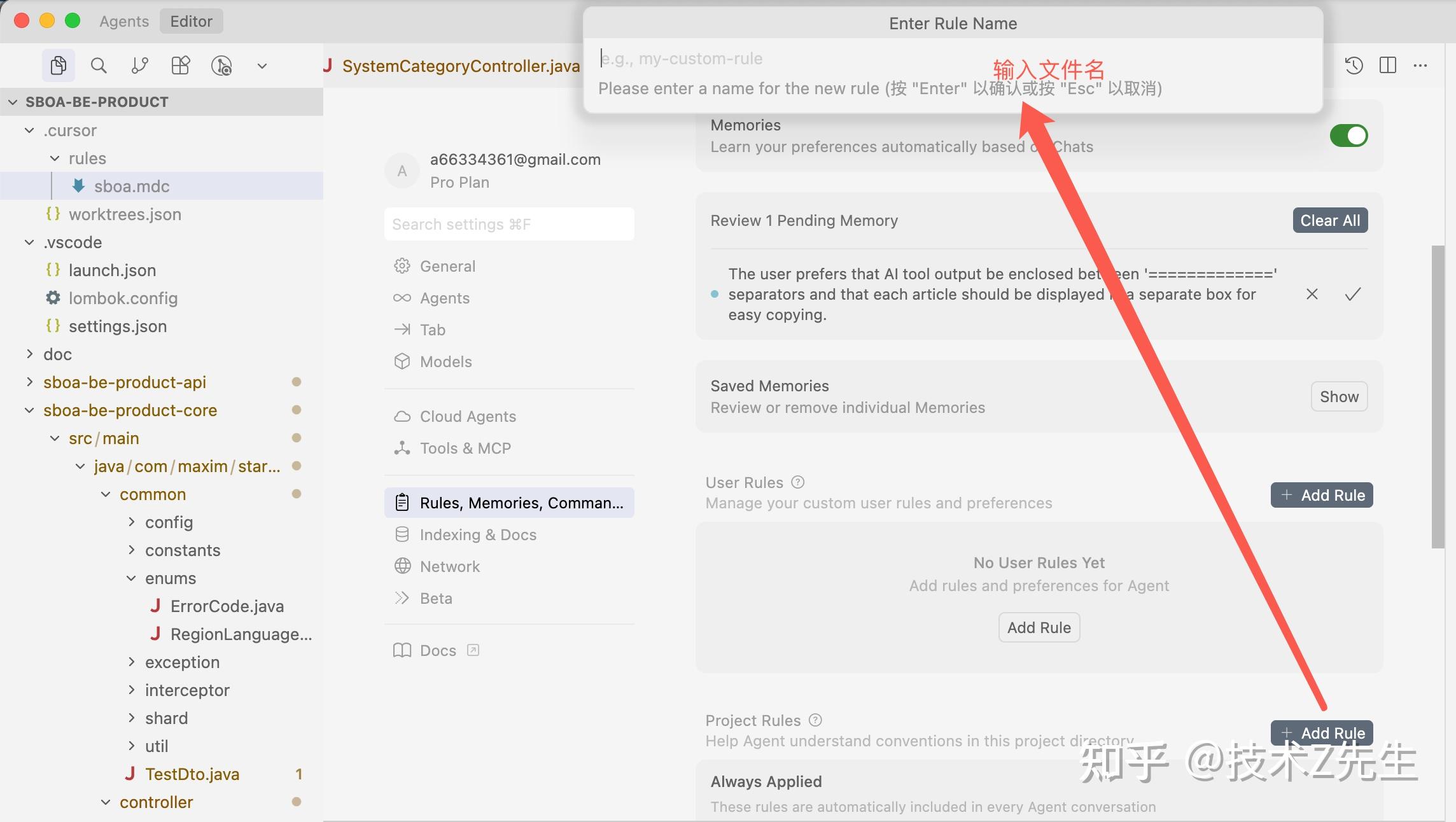Open the Explorer files icon
Screen dimensions: 1456x822
59,66
